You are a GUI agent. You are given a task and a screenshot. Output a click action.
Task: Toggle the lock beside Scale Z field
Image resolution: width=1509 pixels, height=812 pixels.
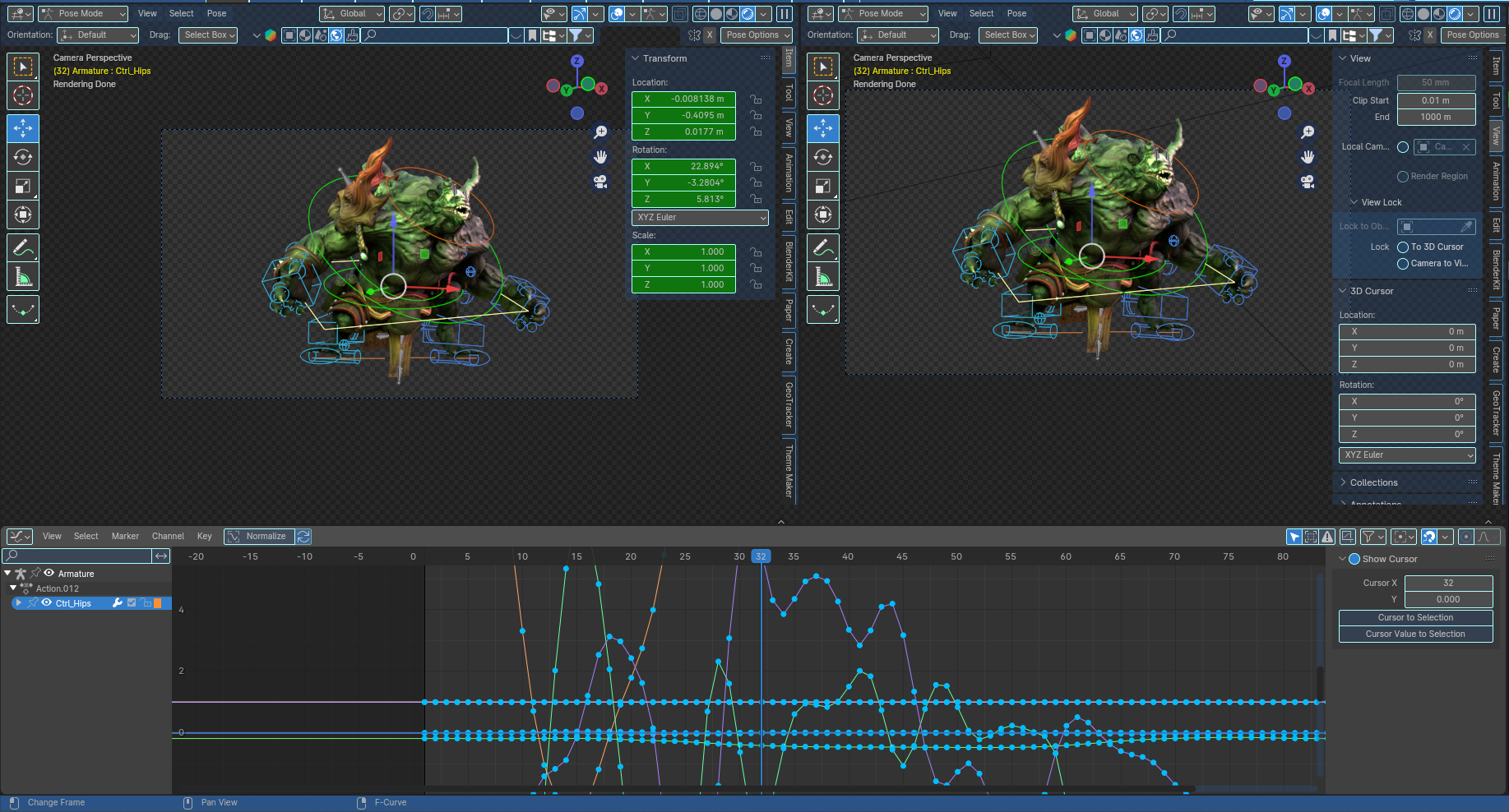tap(755, 285)
